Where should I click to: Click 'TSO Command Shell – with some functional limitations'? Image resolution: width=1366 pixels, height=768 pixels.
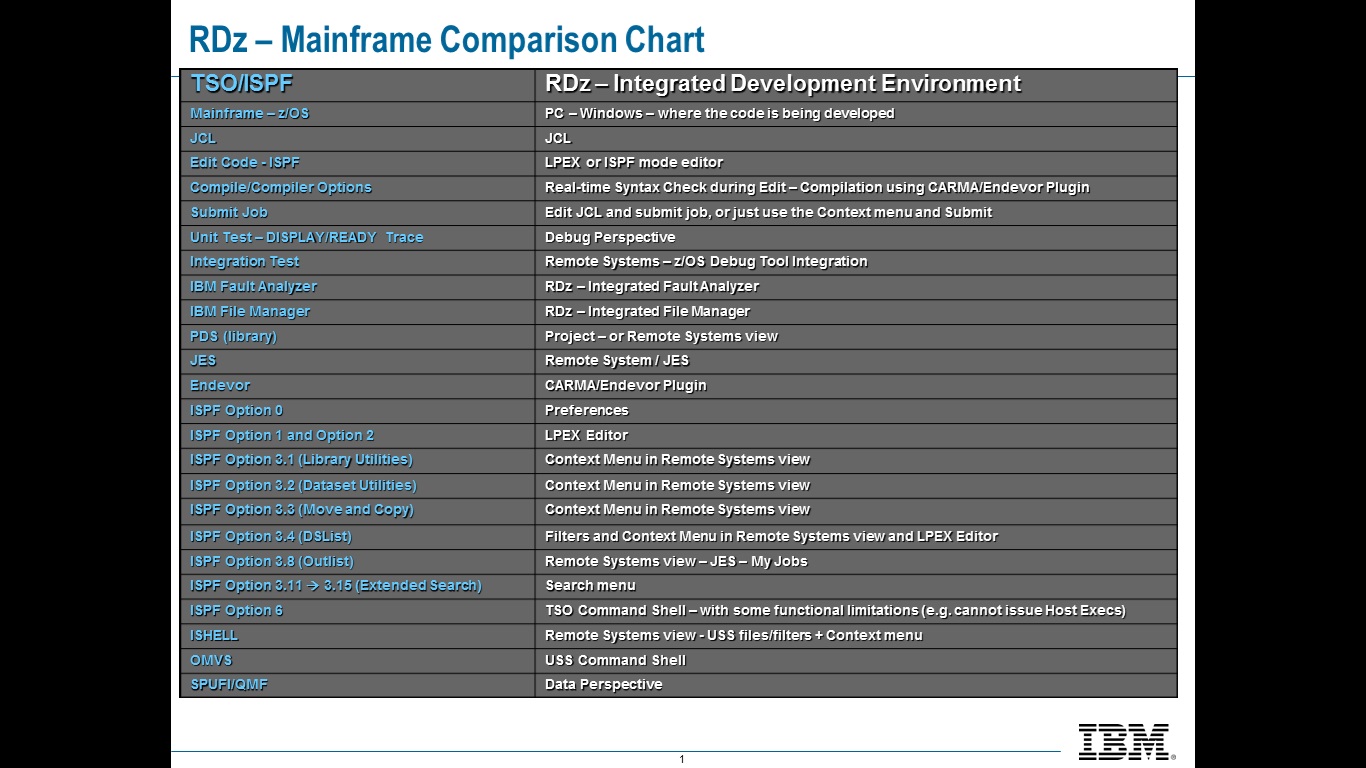coord(856,610)
